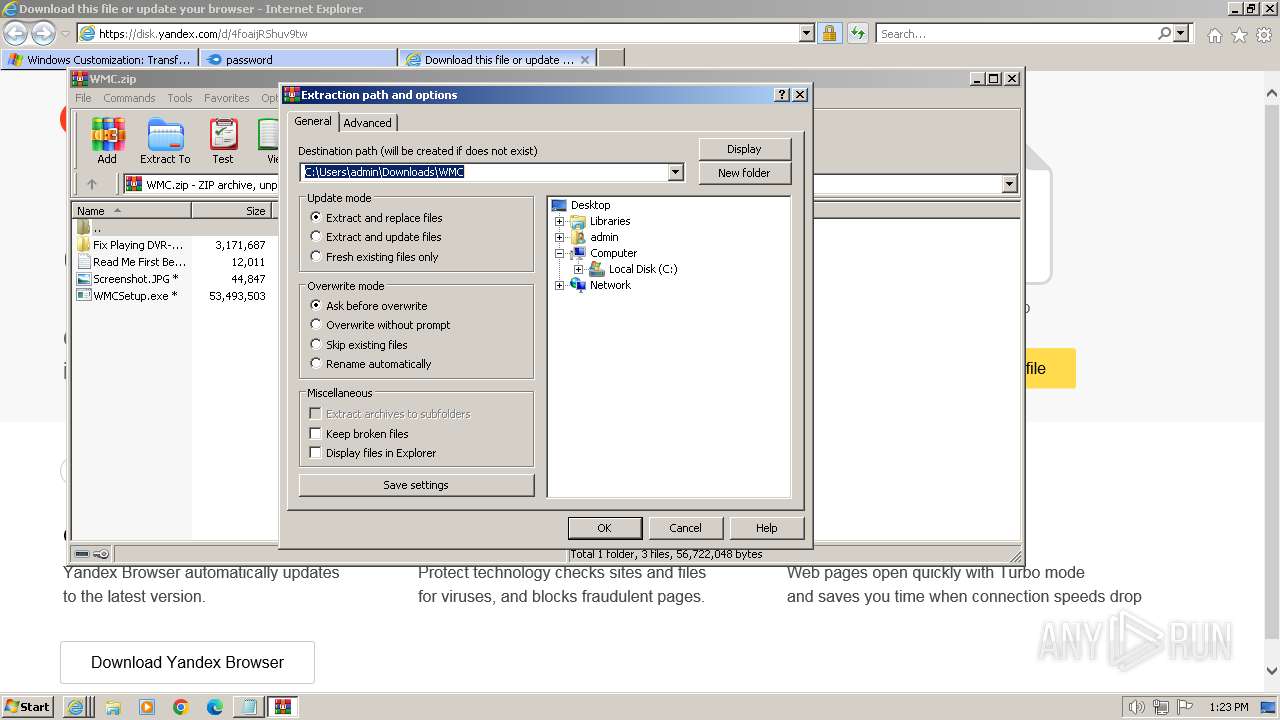The width and height of the screenshot is (1280, 720).
Task: Switch to the Advanced tab
Action: tap(368, 123)
